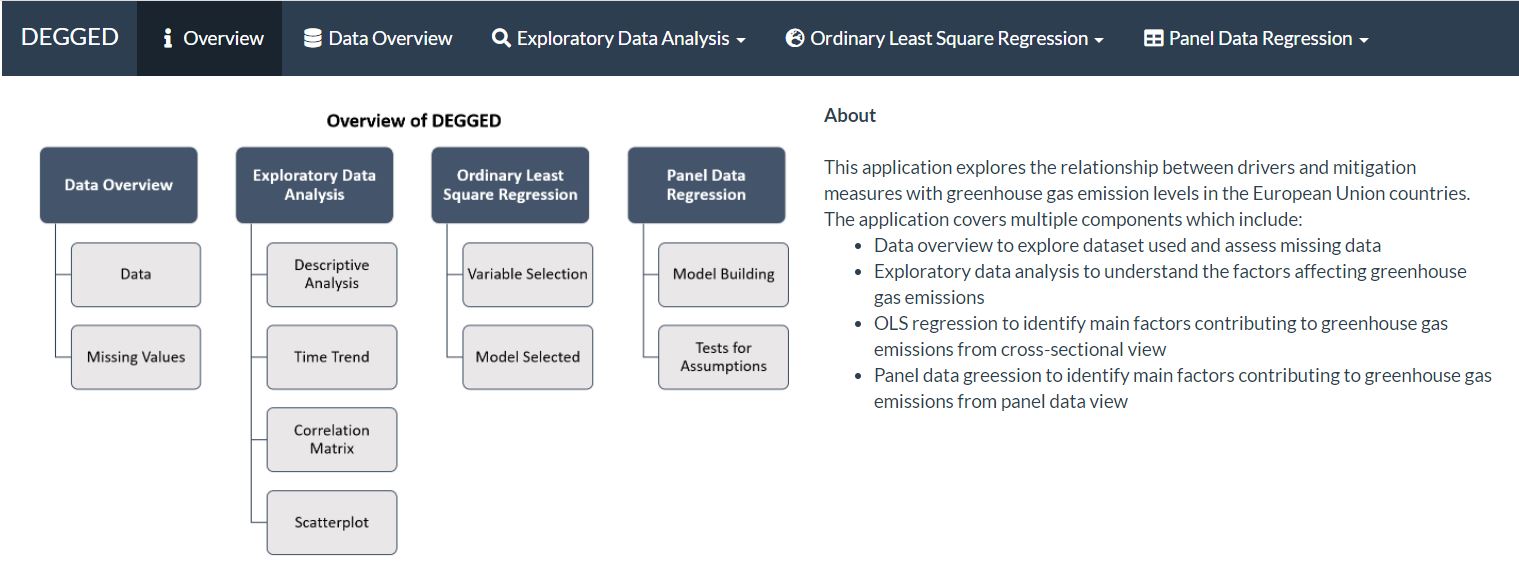
Task: Expand the Ordinary Least Square Regression caret
Action: click(x=1099, y=41)
